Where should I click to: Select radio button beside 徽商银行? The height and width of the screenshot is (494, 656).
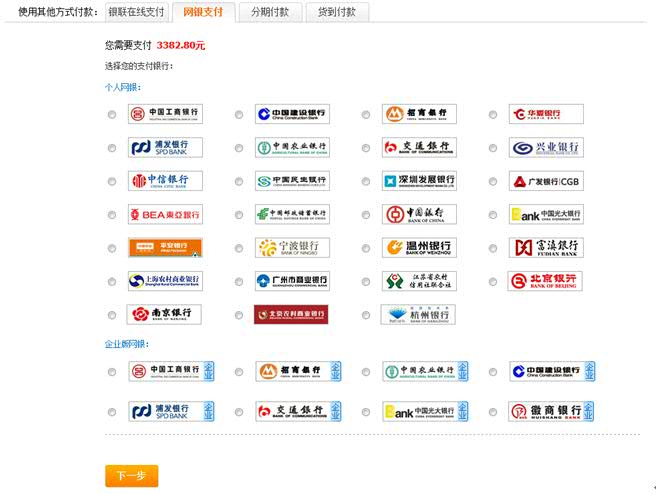click(493, 412)
